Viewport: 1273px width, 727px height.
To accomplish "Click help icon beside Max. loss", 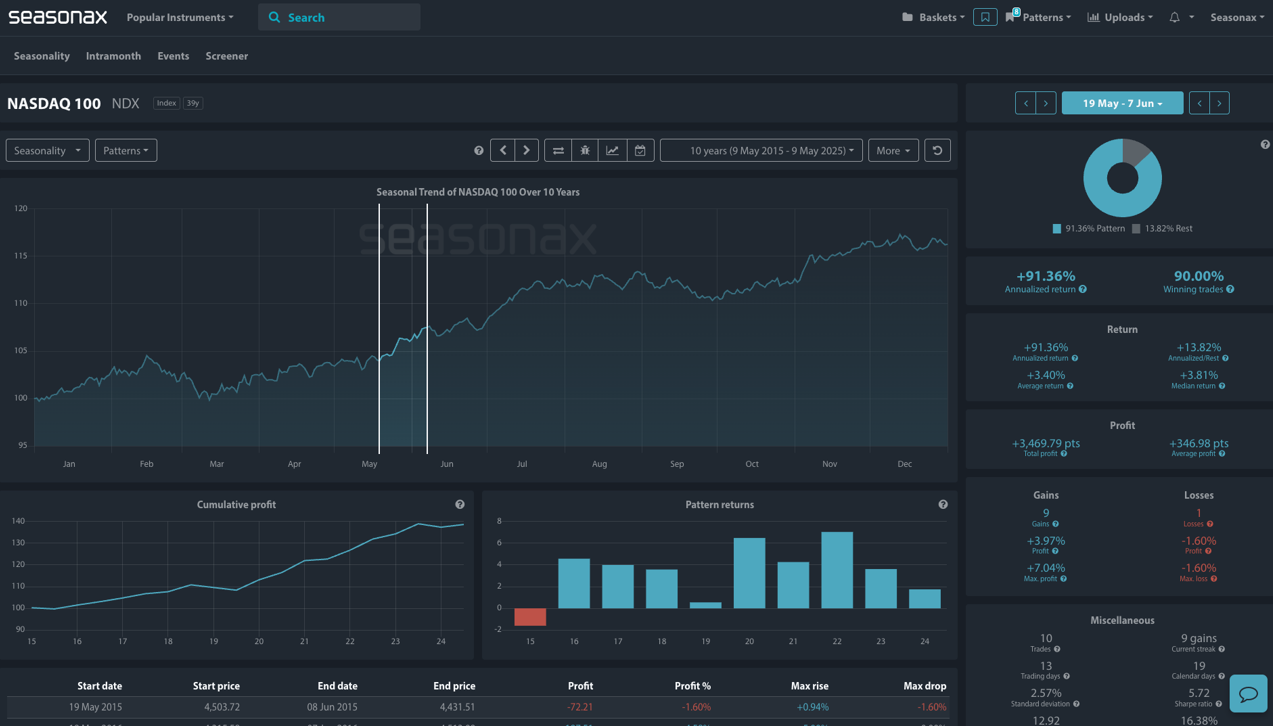I will click(1214, 579).
